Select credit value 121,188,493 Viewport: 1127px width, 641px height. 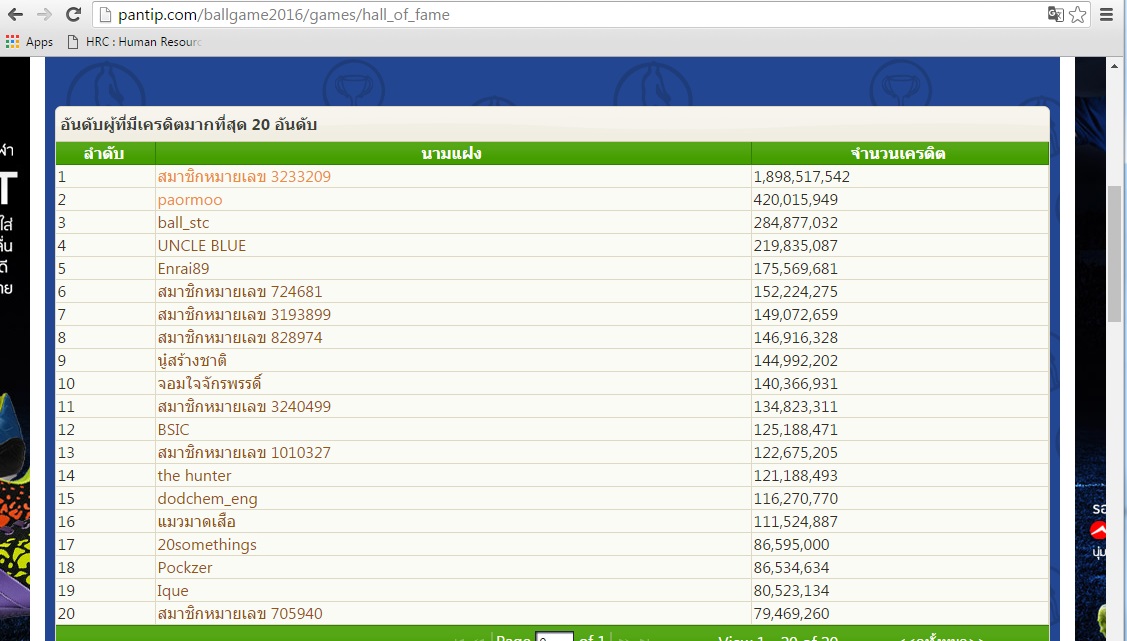[x=796, y=476]
